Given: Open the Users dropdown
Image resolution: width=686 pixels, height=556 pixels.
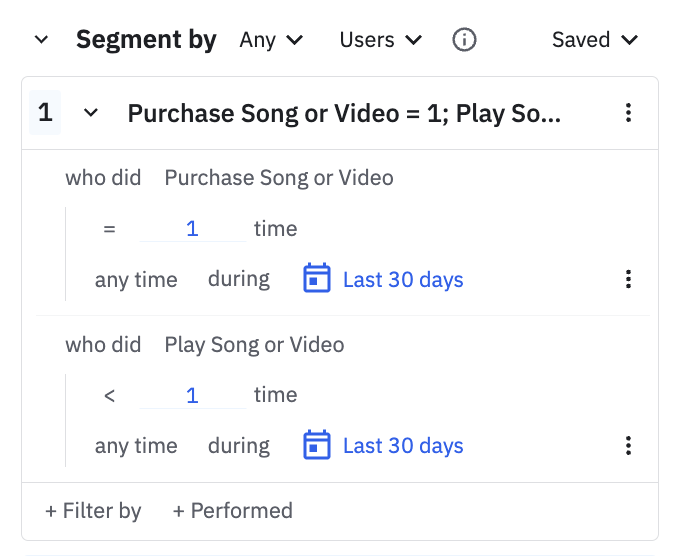Looking at the screenshot, I should tap(380, 40).
